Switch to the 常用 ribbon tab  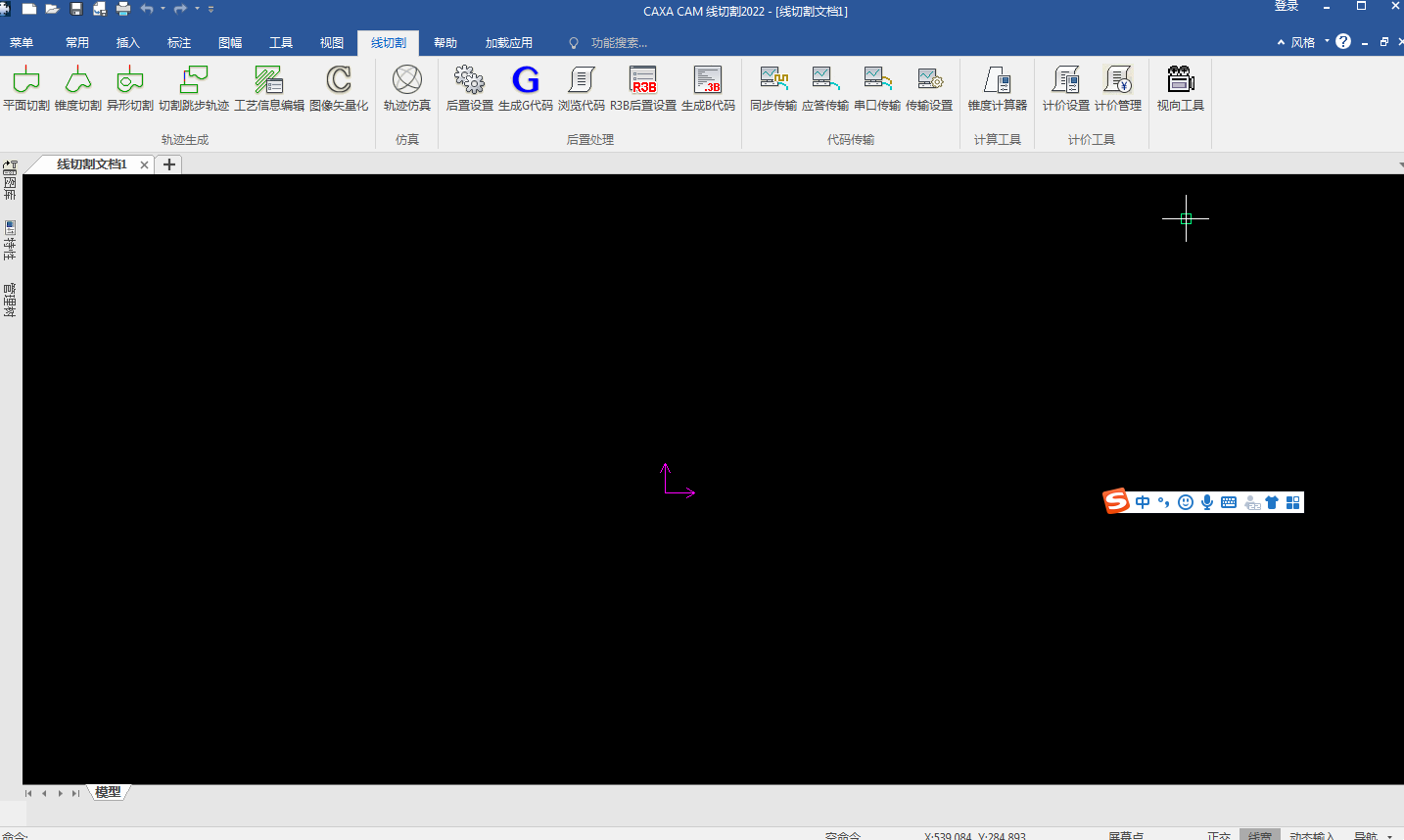click(77, 43)
